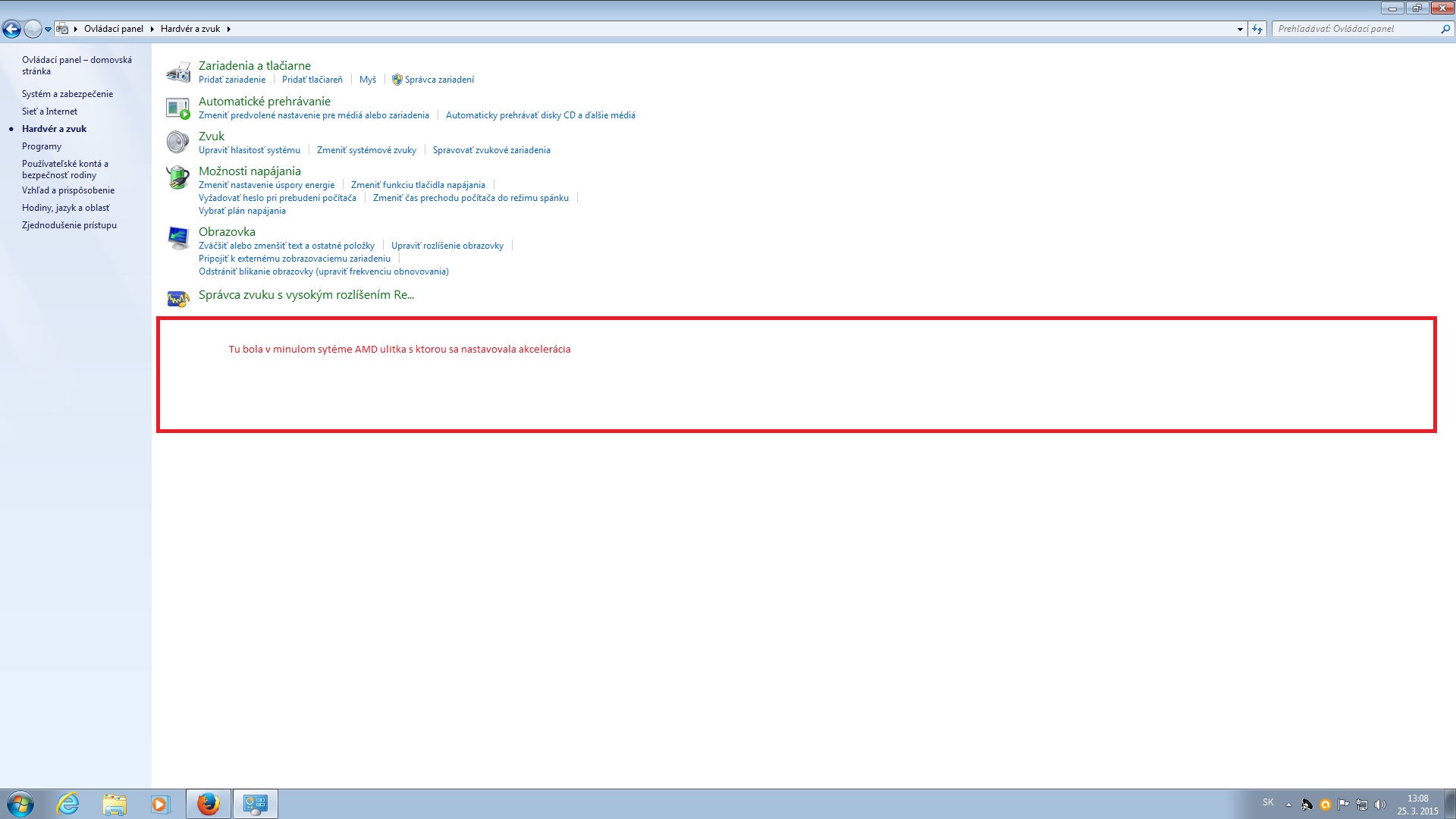Open Realtek Správca zvuku icon

178,298
